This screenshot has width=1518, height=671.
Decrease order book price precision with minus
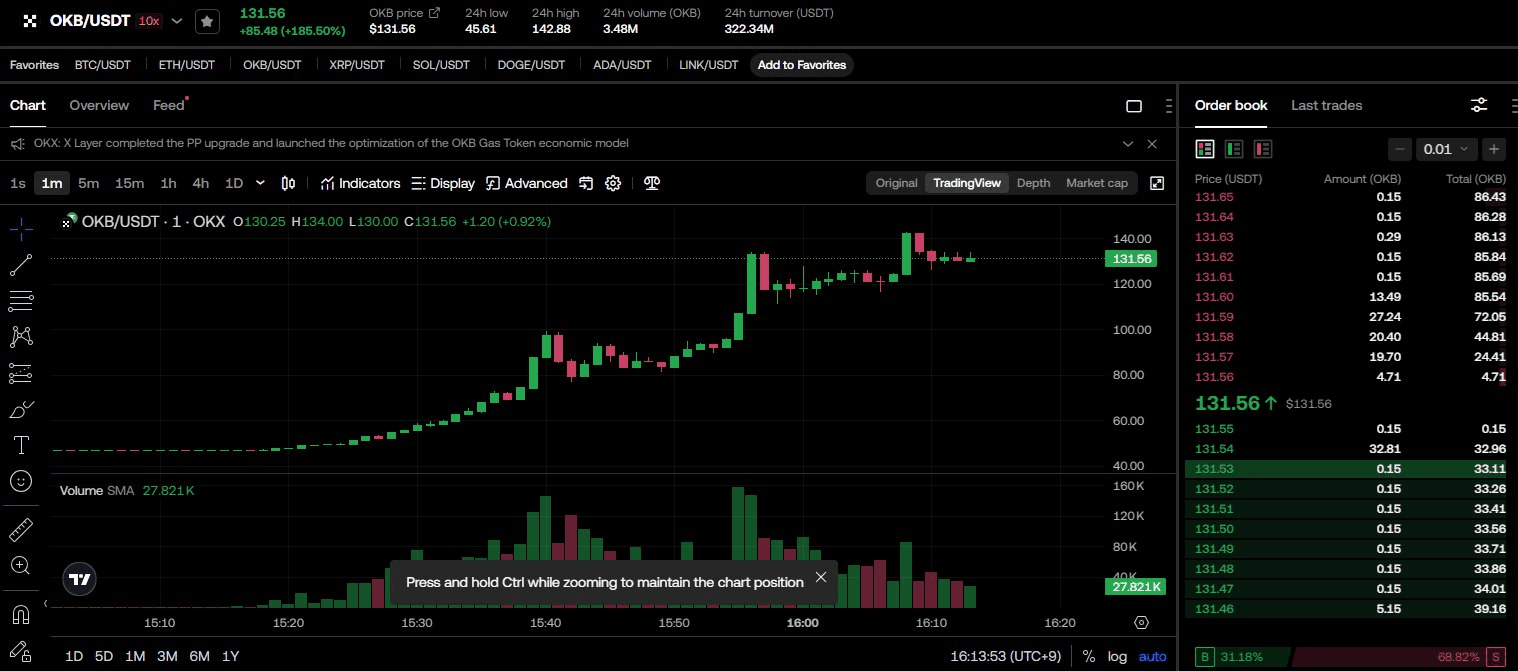[x=1401, y=149]
